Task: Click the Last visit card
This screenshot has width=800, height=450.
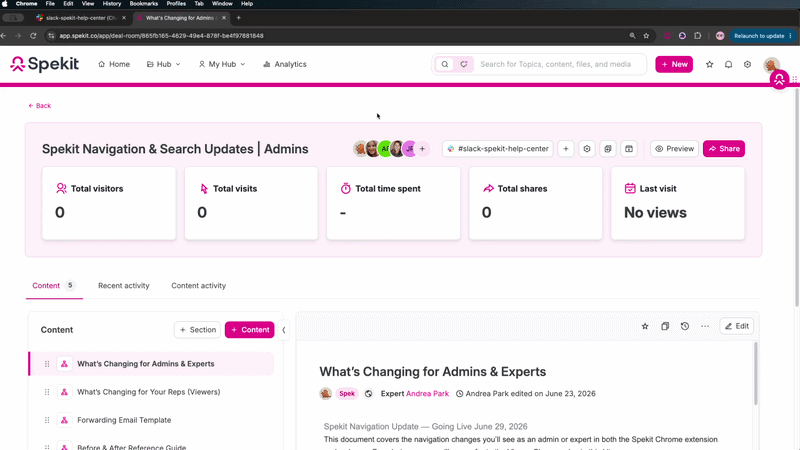Action: pos(678,203)
